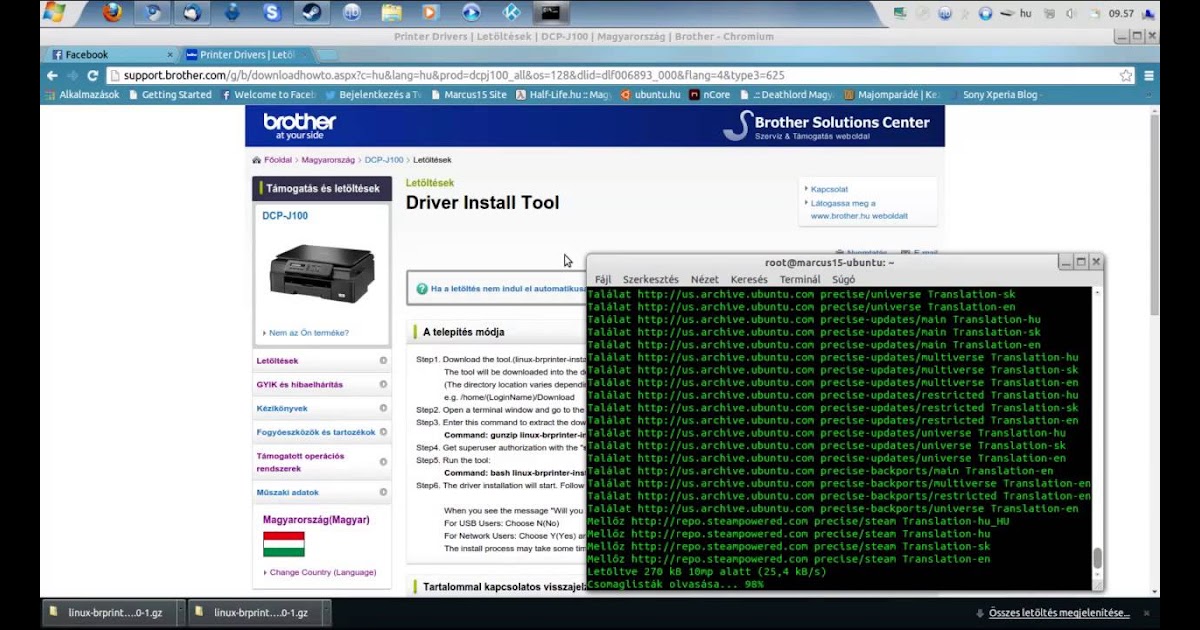Click the 09.57 clock in tray
1200x630 pixels.
coord(1121,13)
